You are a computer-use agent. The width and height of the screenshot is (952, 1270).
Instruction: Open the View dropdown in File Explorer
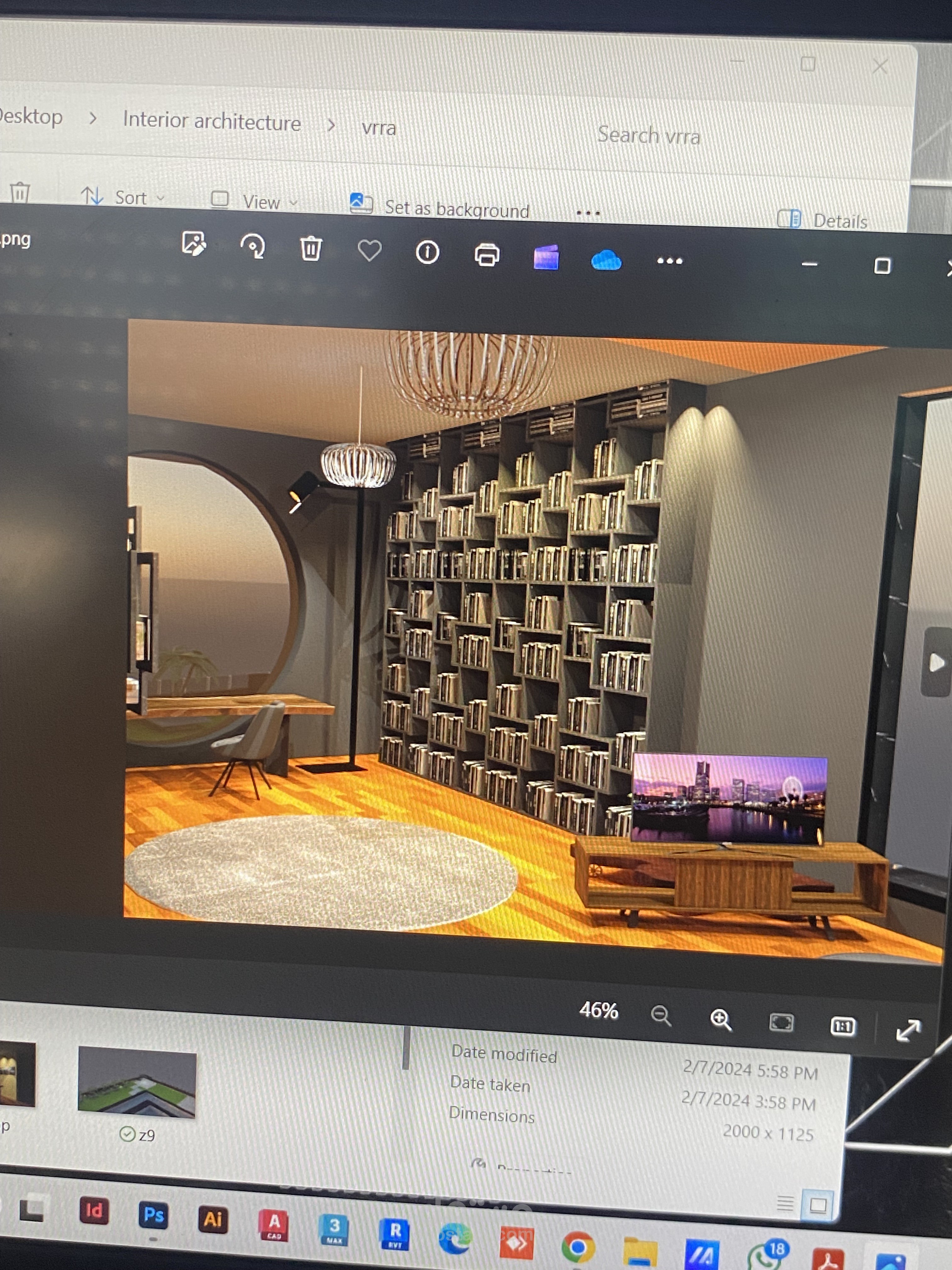(x=254, y=201)
